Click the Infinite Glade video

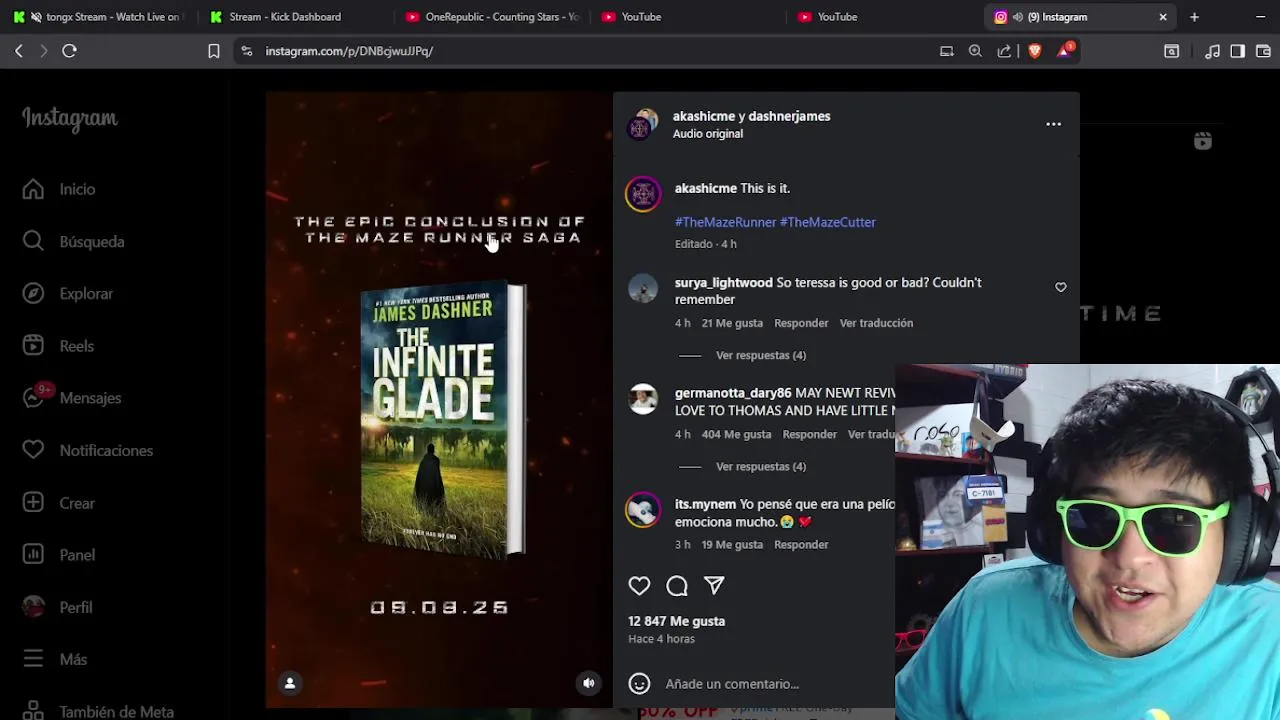click(439, 400)
